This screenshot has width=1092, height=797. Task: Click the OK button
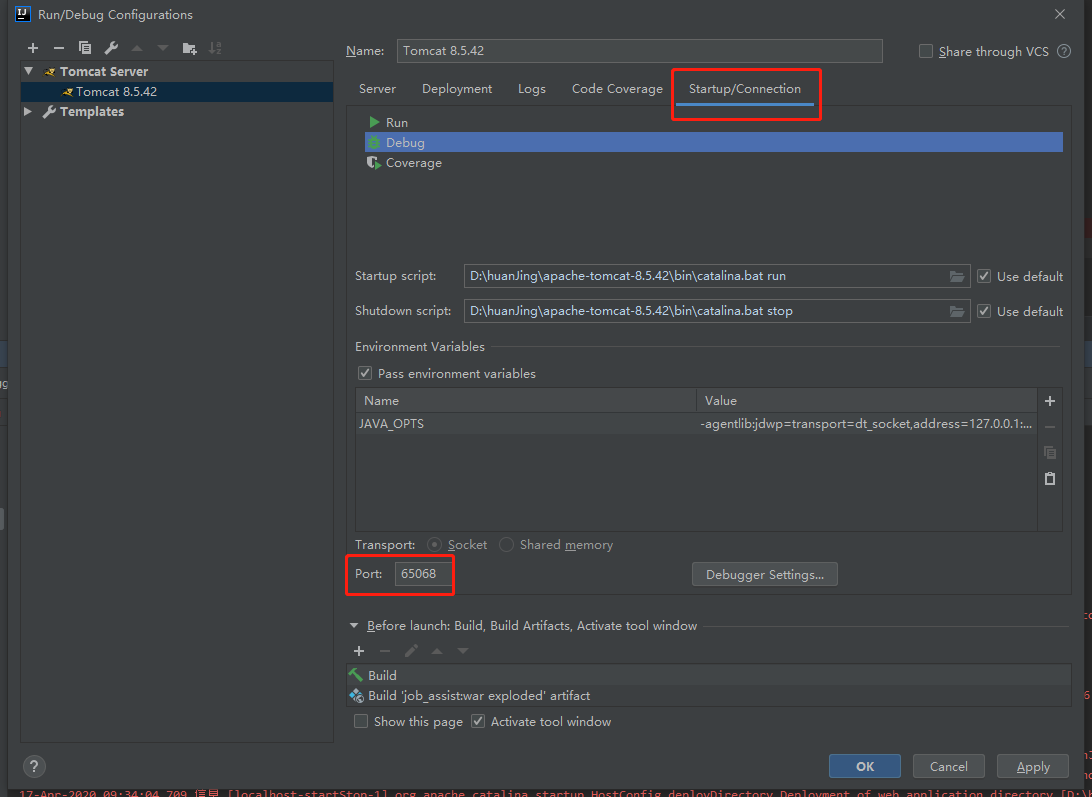865,766
